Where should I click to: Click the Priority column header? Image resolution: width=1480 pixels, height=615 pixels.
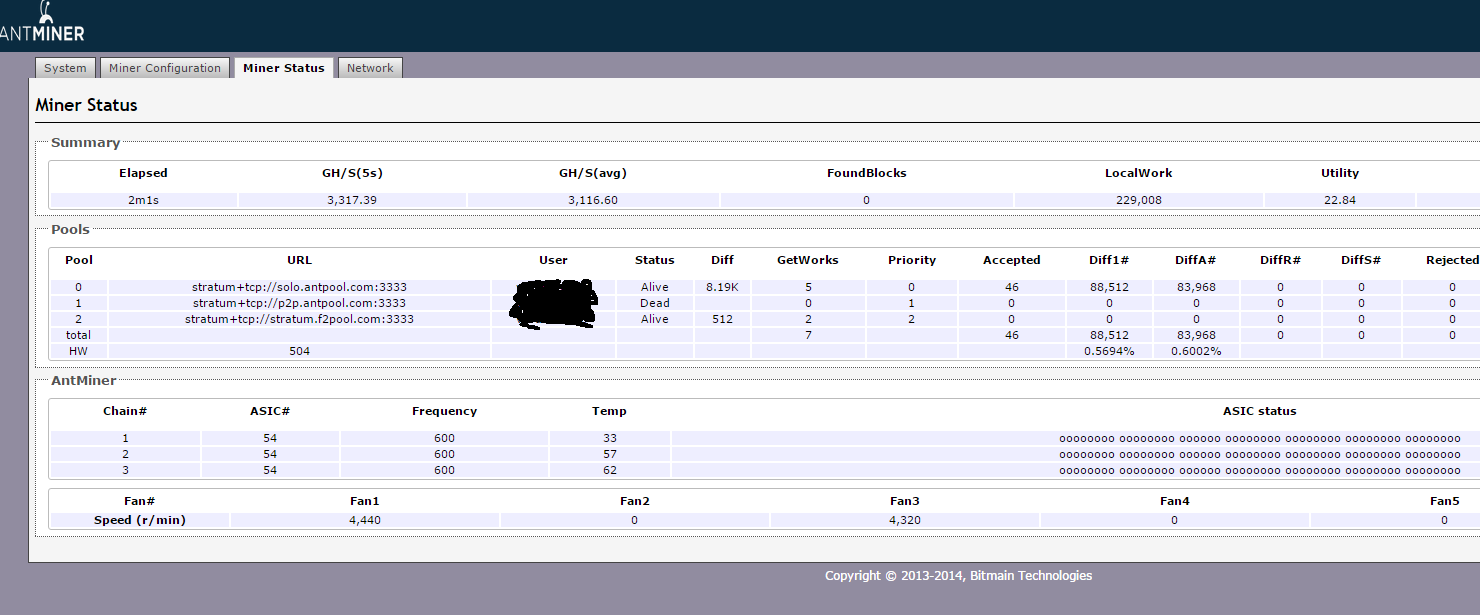[912, 260]
